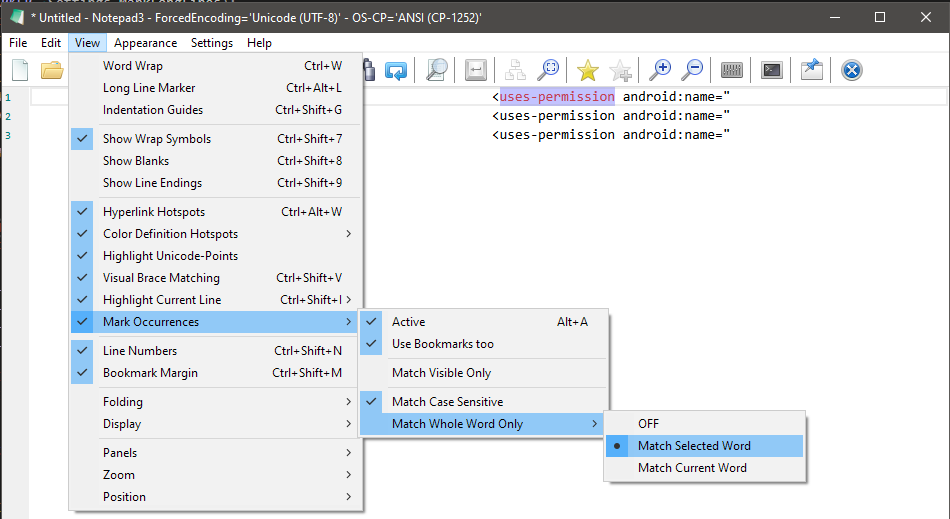Click the blue pushpin always-on-top icon
The height and width of the screenshot is (519, 950).
pos(811,70)
